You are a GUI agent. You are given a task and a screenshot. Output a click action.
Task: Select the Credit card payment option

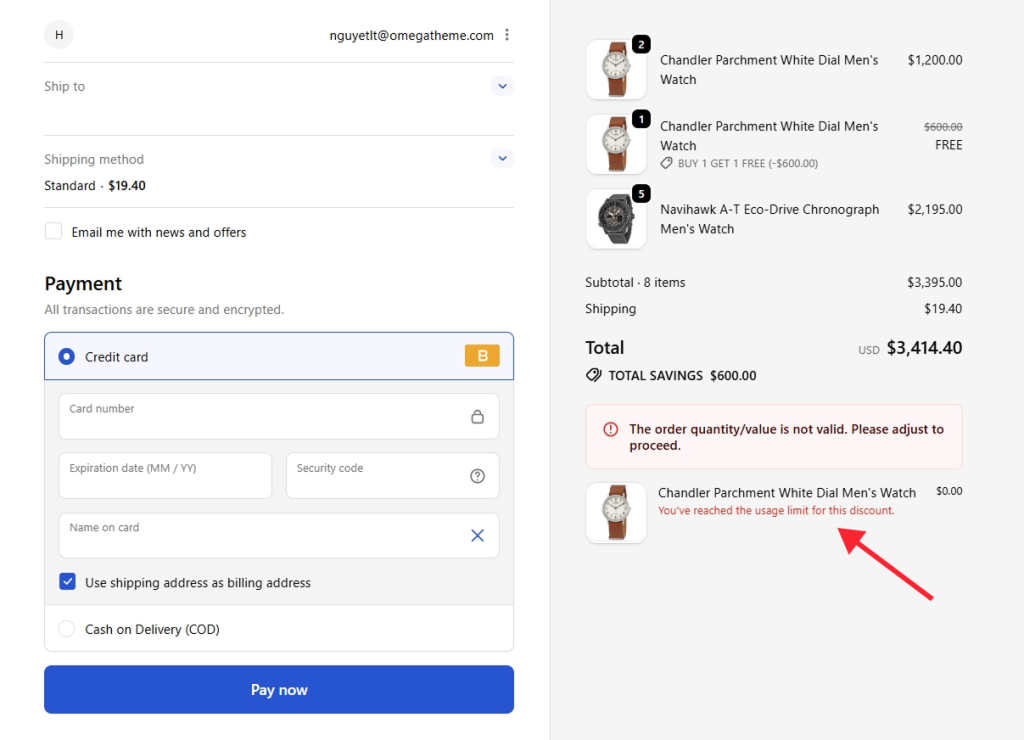point(67,355)
